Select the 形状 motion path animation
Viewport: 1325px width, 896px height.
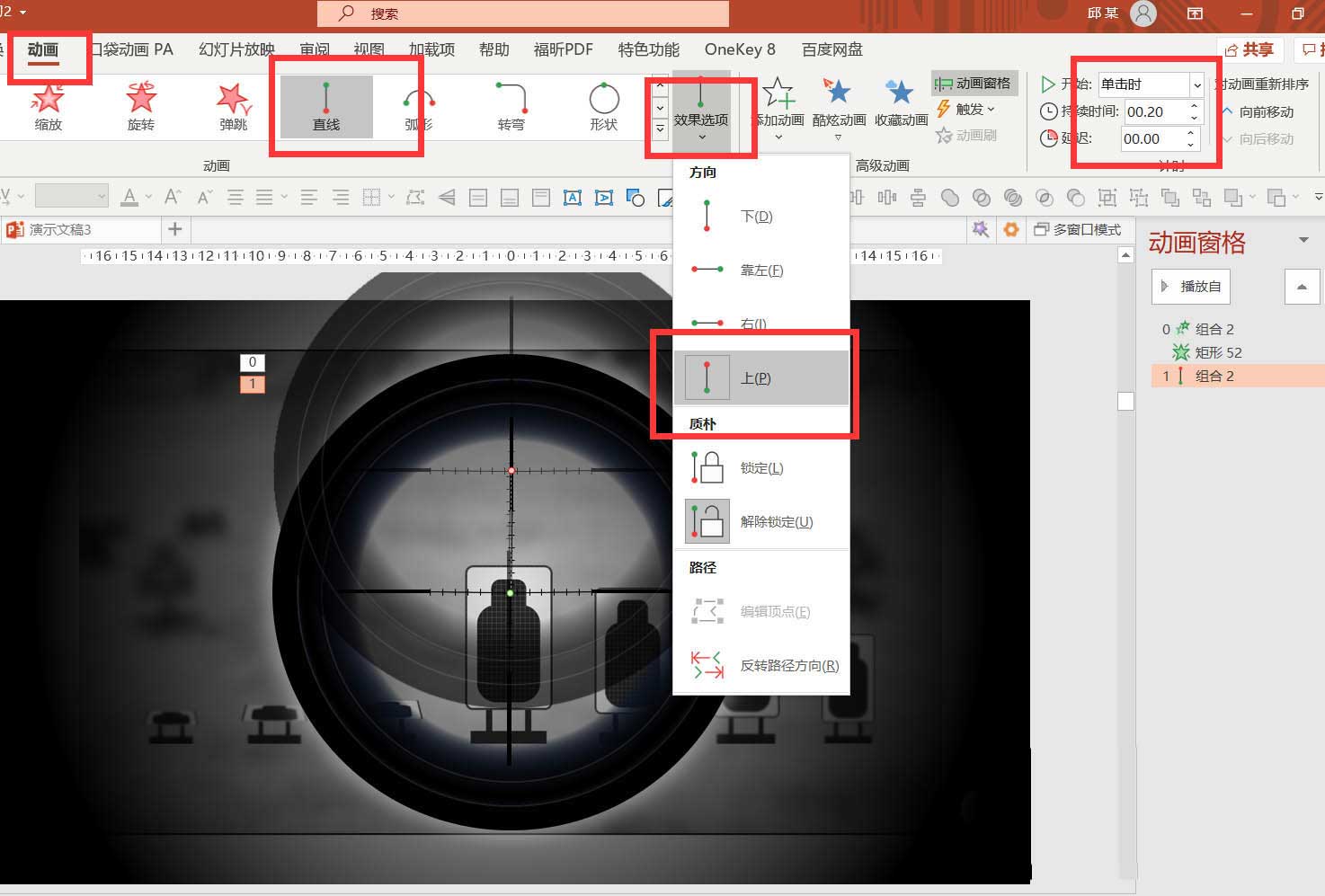coord(603,107)
